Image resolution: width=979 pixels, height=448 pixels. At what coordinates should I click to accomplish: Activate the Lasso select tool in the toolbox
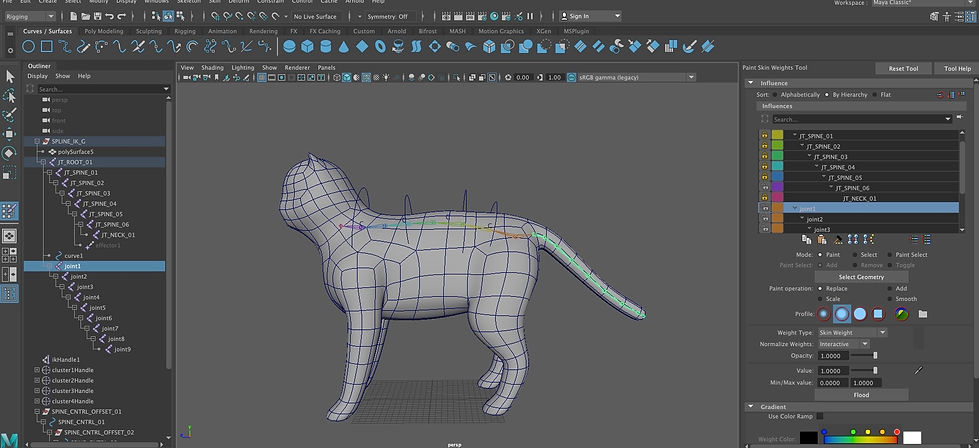coord(10,95)
